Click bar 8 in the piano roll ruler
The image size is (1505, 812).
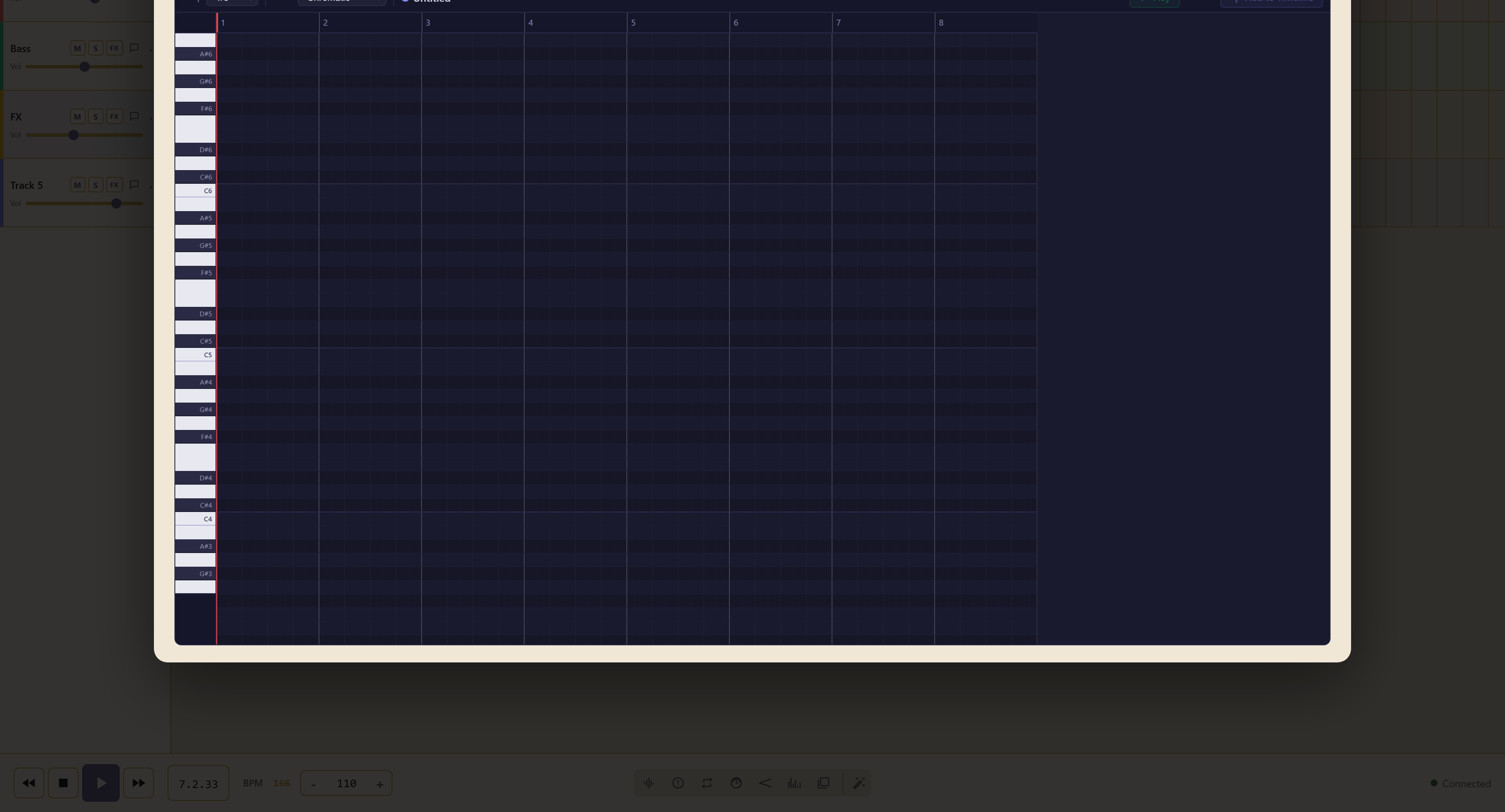coord(986,23)
